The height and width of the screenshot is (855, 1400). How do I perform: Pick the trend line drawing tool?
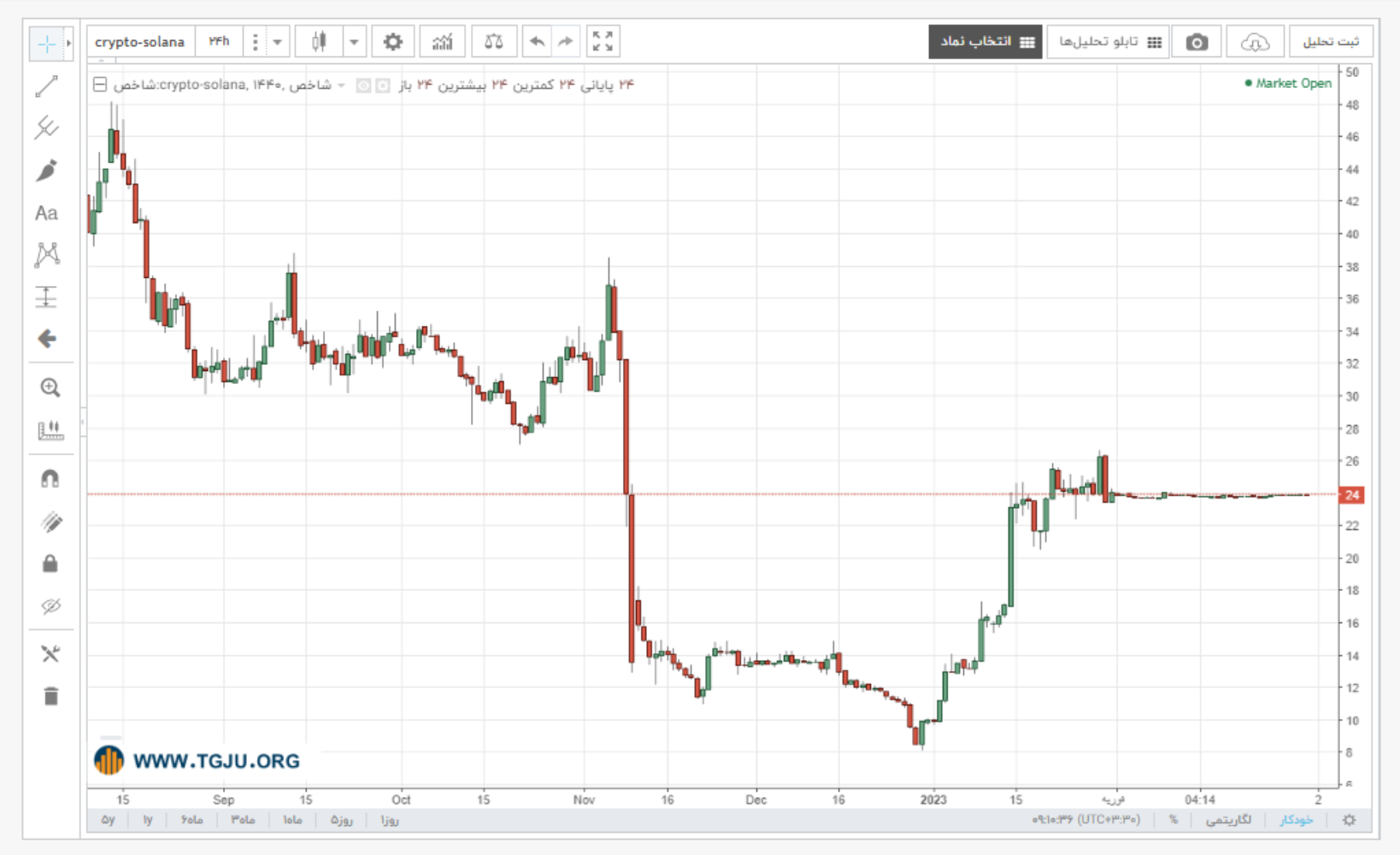(47, 85)
